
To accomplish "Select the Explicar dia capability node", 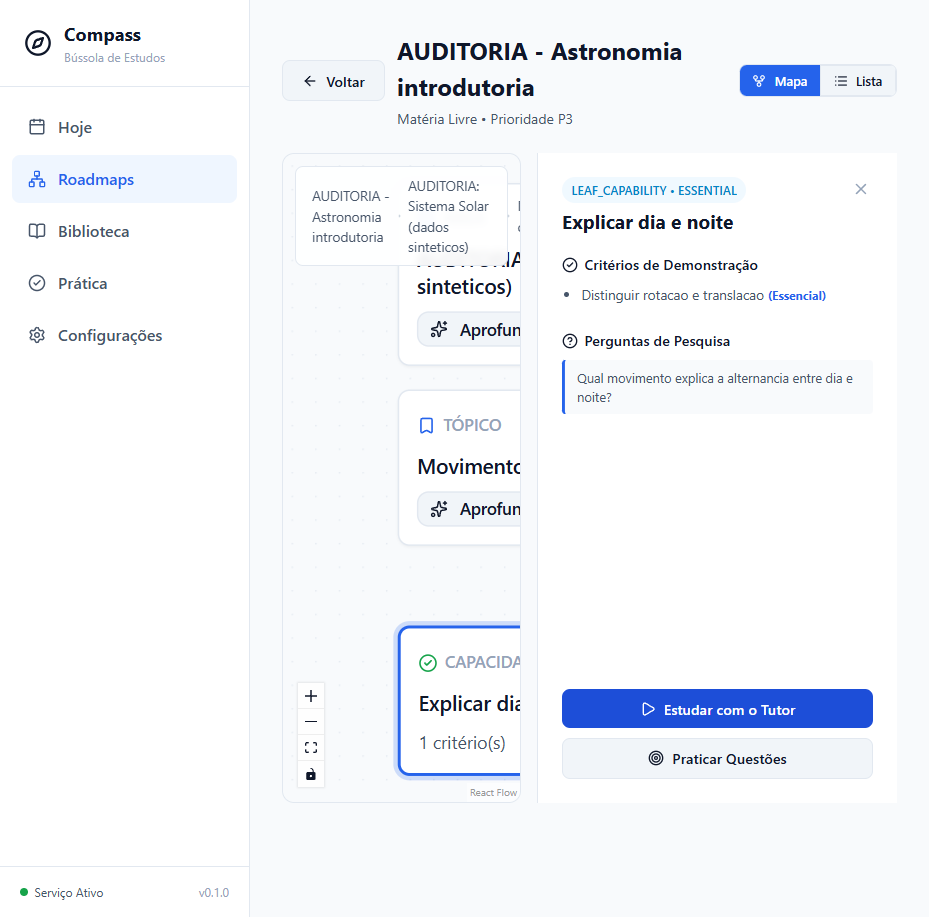I will point(460,701).
